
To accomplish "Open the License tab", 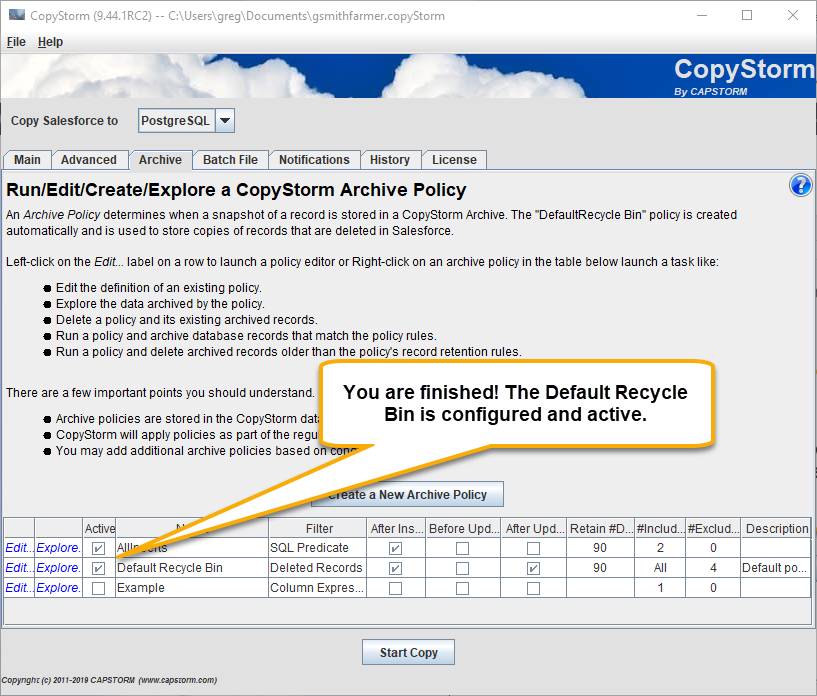I will pyautogui.click(x=454, y=159).
